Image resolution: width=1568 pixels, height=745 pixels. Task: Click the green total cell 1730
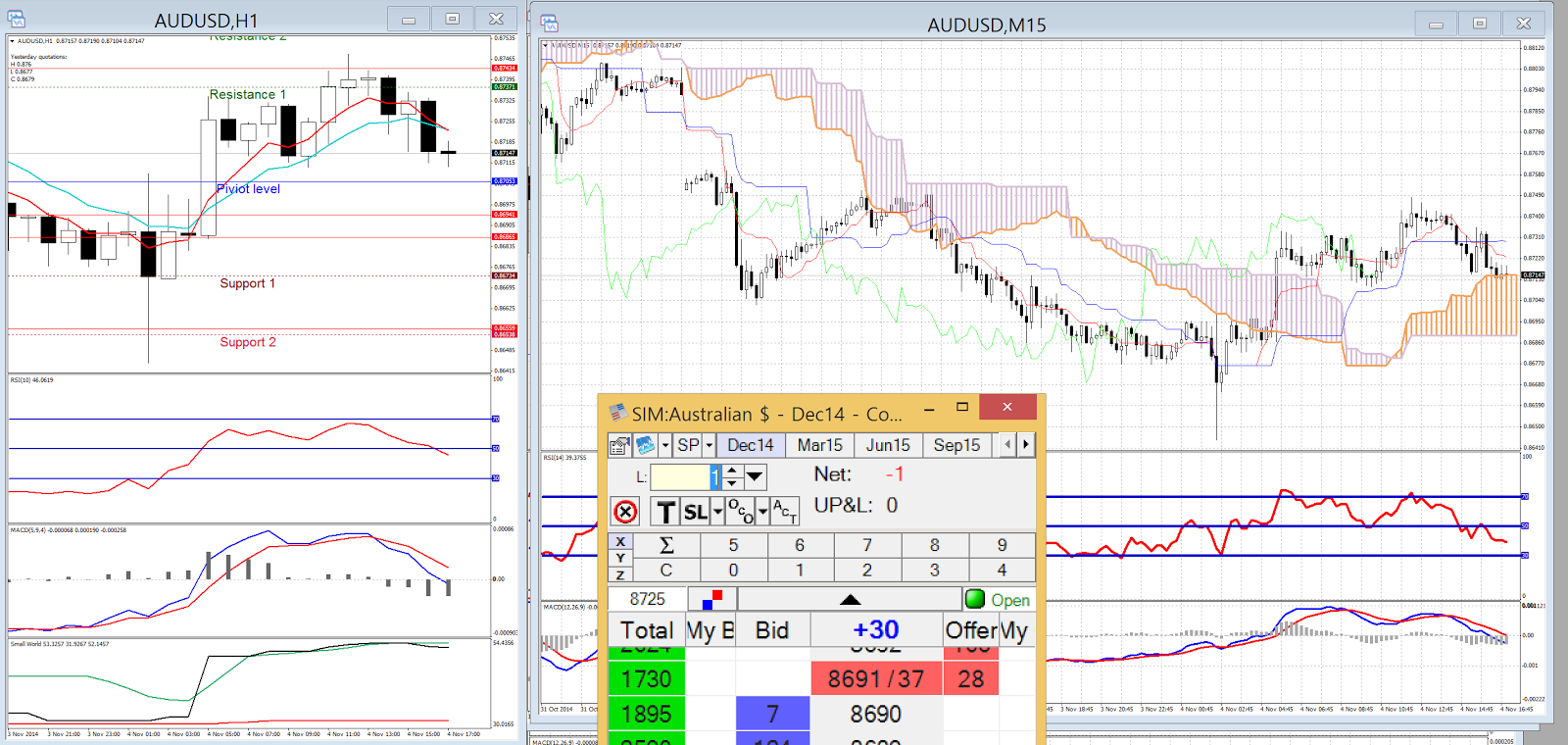[x=647, y=679]
